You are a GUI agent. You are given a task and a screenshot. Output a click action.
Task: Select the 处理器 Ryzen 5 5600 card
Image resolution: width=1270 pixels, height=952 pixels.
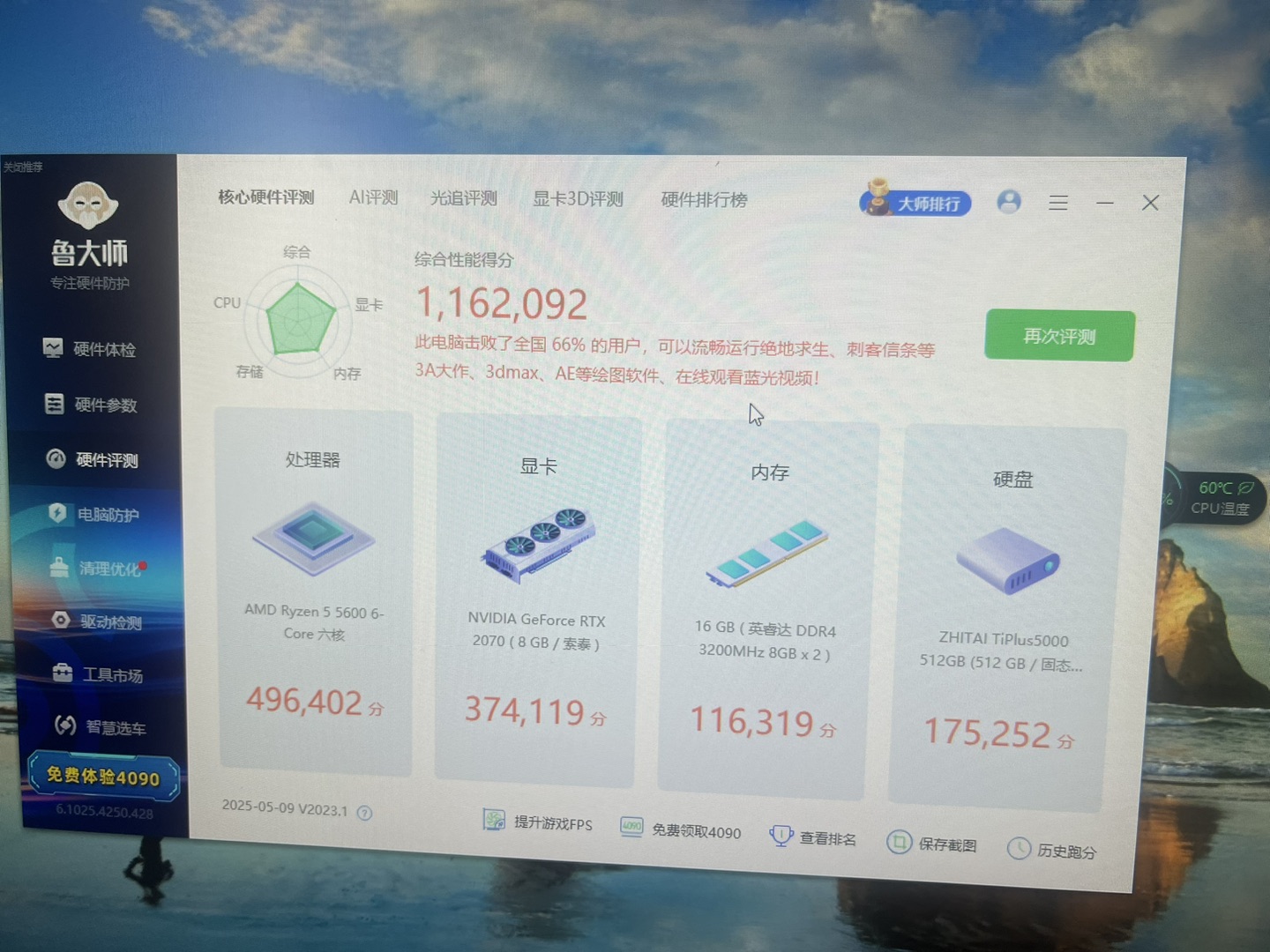(314, 591)
